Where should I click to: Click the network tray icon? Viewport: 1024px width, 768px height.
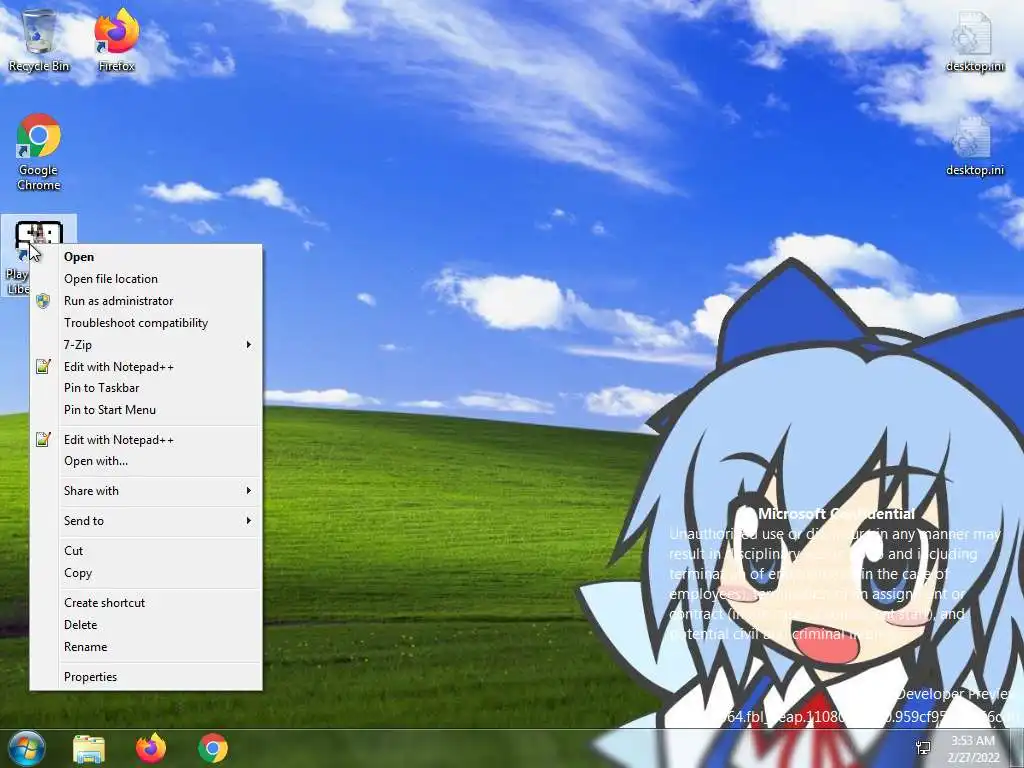coord(923,748)
